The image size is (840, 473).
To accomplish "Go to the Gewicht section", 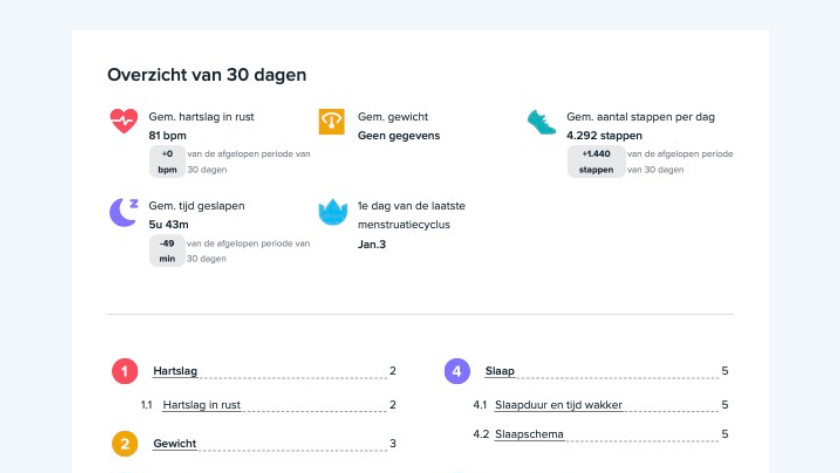I will point(174,443).
